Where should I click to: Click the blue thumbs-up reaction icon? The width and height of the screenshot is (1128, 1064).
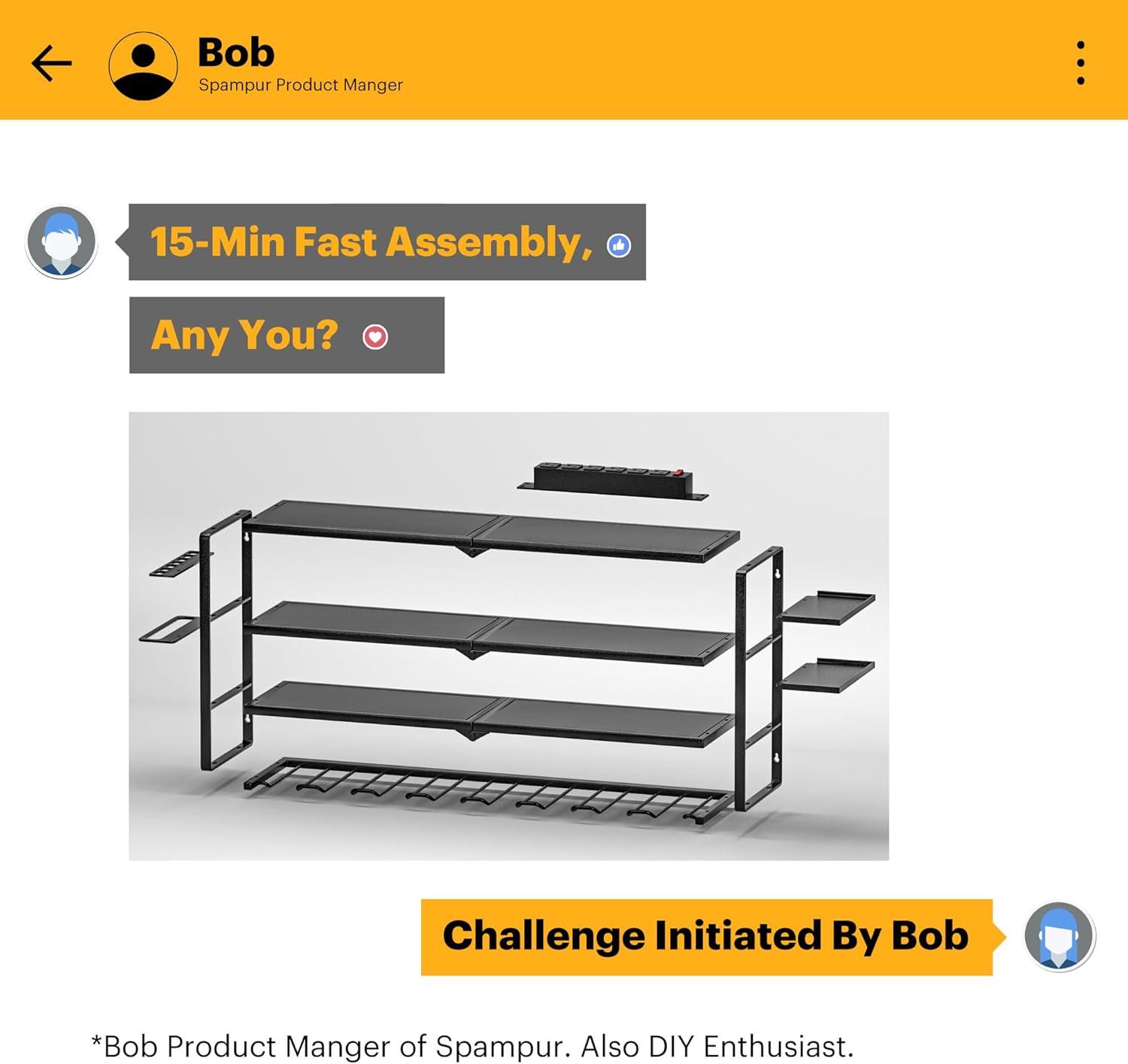(619, 245)
